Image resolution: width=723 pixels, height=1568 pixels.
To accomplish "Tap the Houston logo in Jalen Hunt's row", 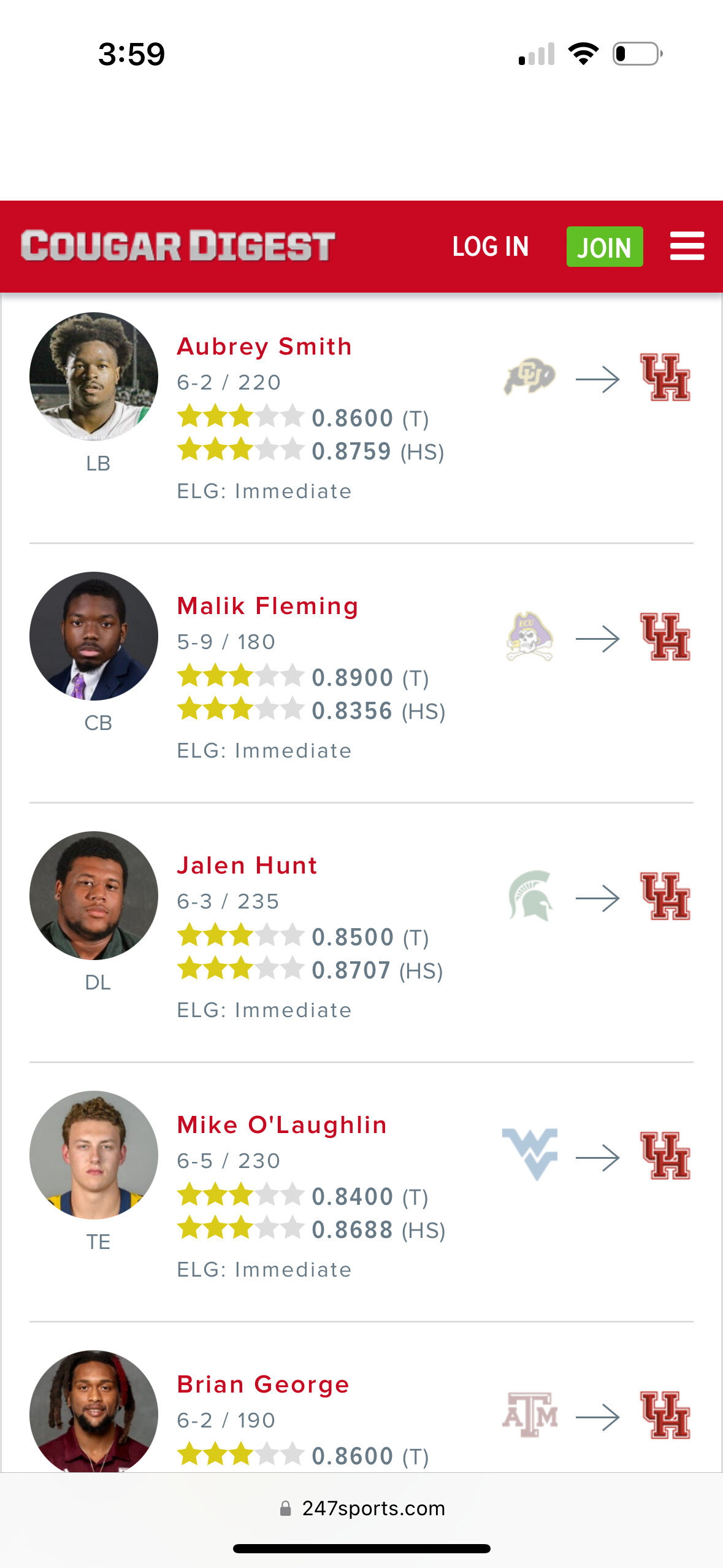I will tap(665, 896).
